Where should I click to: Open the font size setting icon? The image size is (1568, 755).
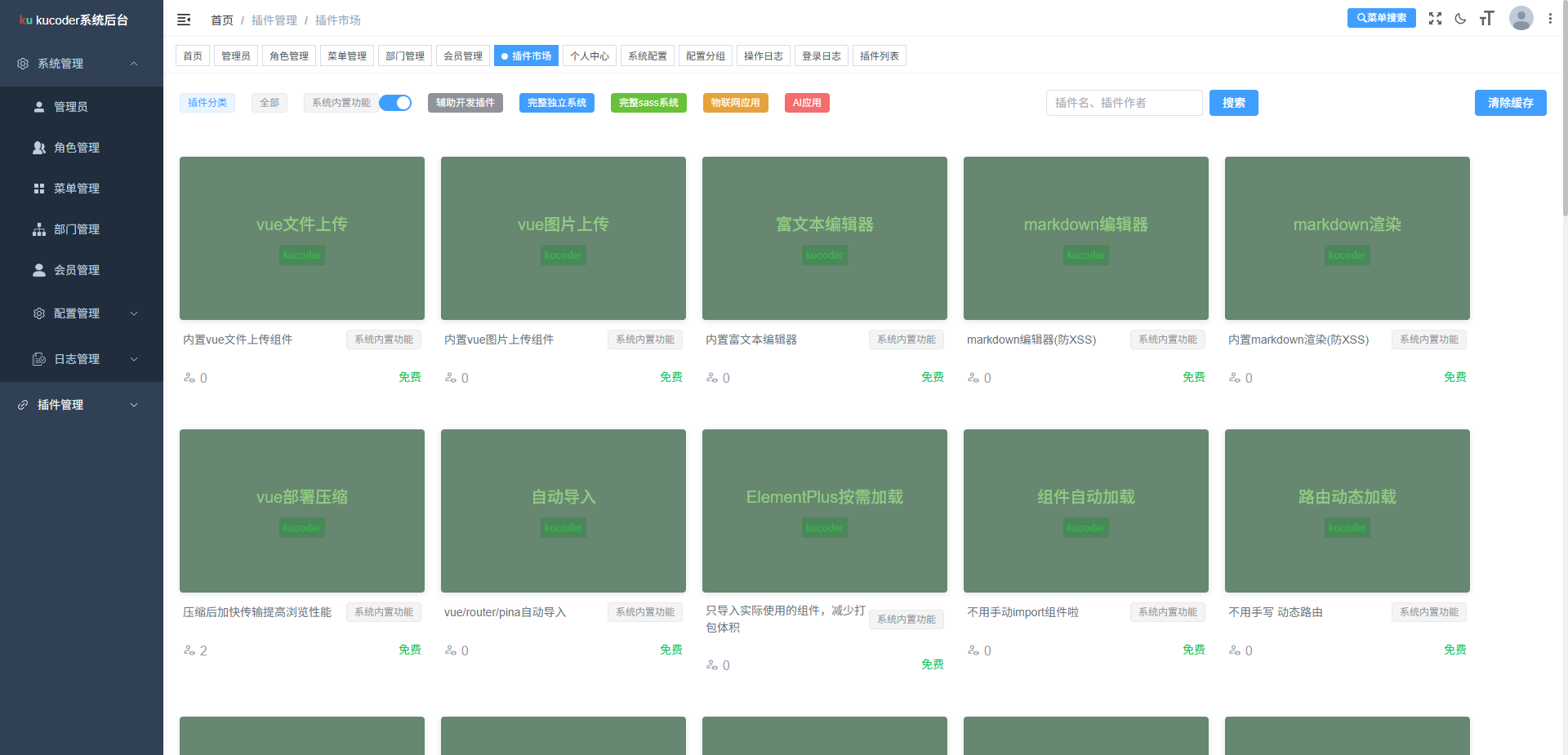1486,19
